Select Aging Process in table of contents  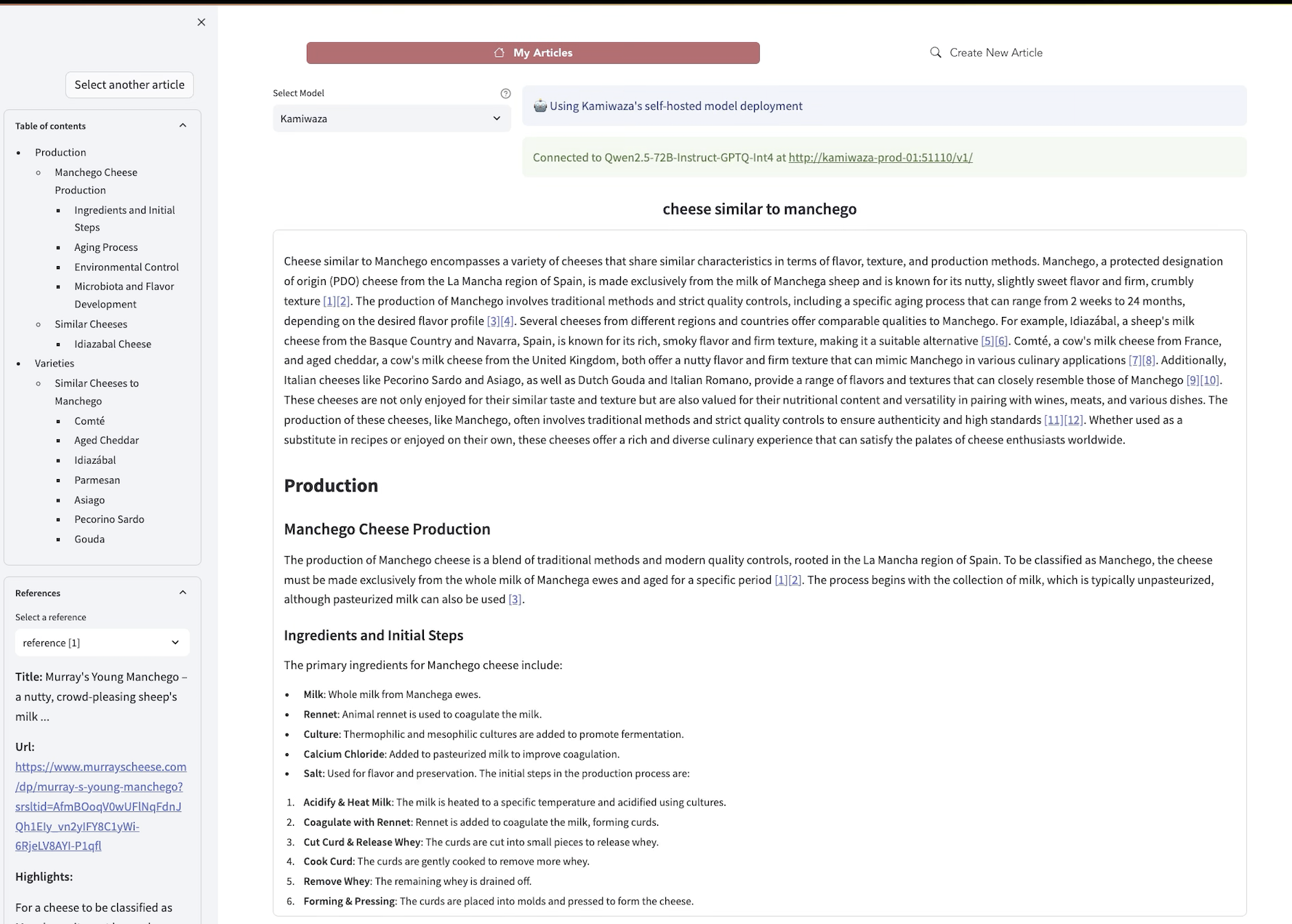tap(106, 248)
